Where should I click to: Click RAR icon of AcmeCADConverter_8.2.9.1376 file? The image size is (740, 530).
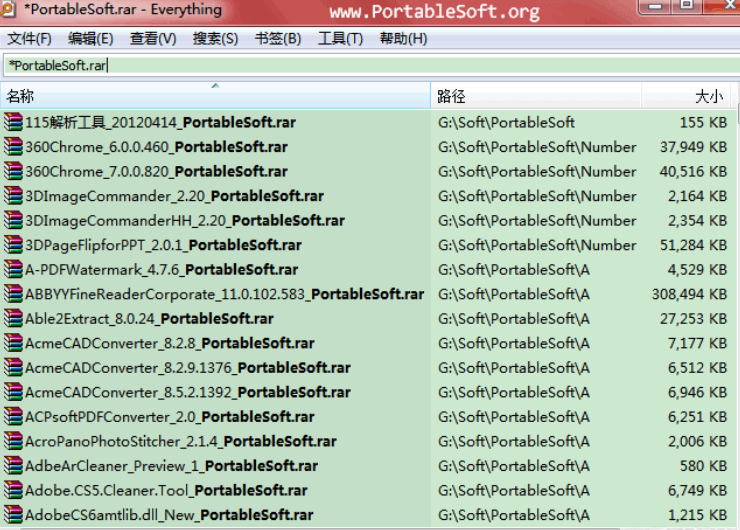[x=13, y=368]
